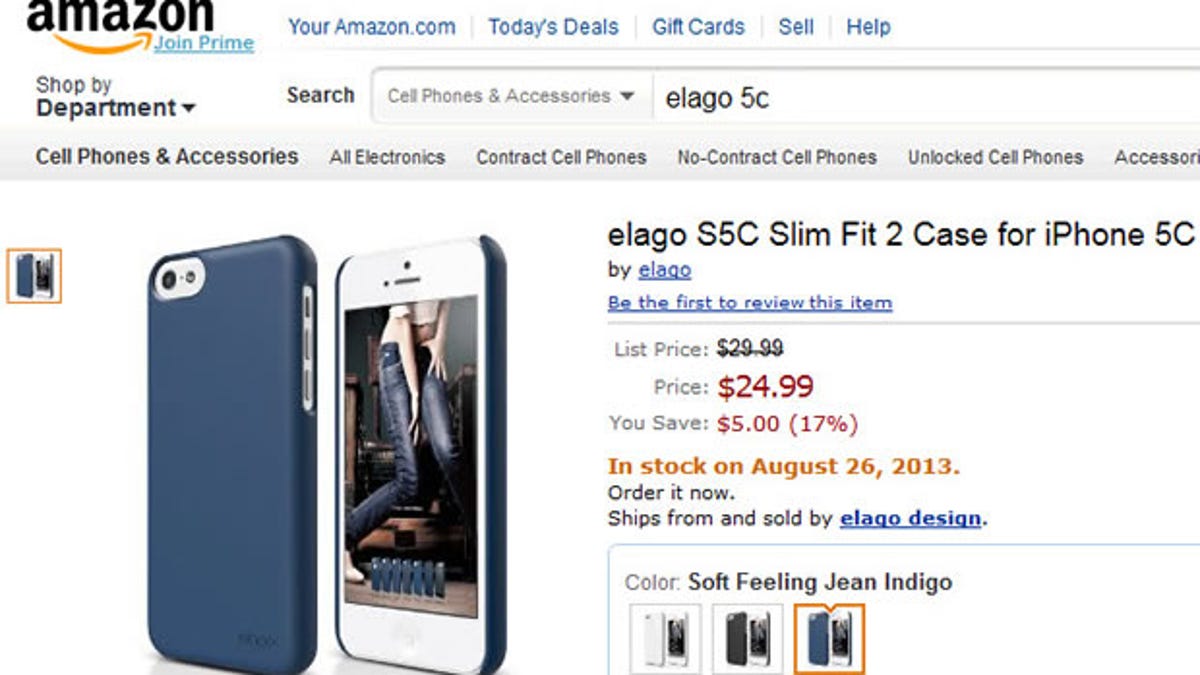This screenshot has height=675, width=1200.
Task: Open the Join Prime link
Action: [x=204, y=44]
